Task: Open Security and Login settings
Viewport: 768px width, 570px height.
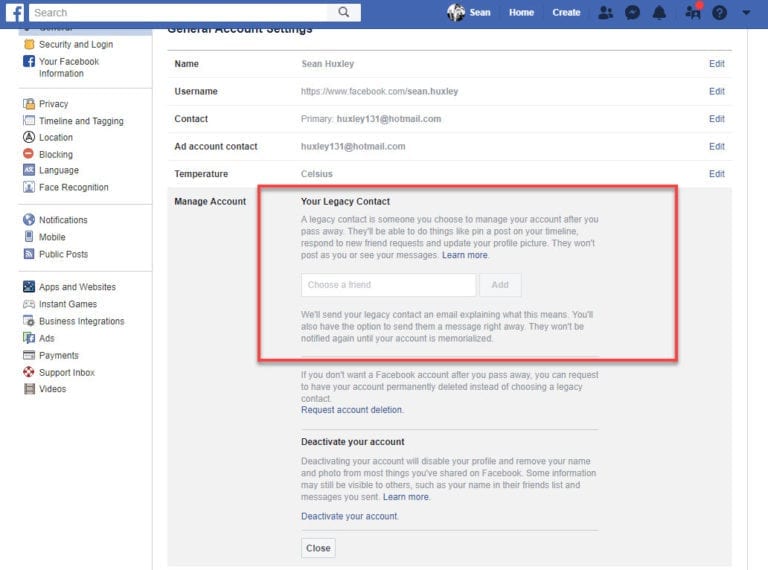Action: click(x=76, y=44)
